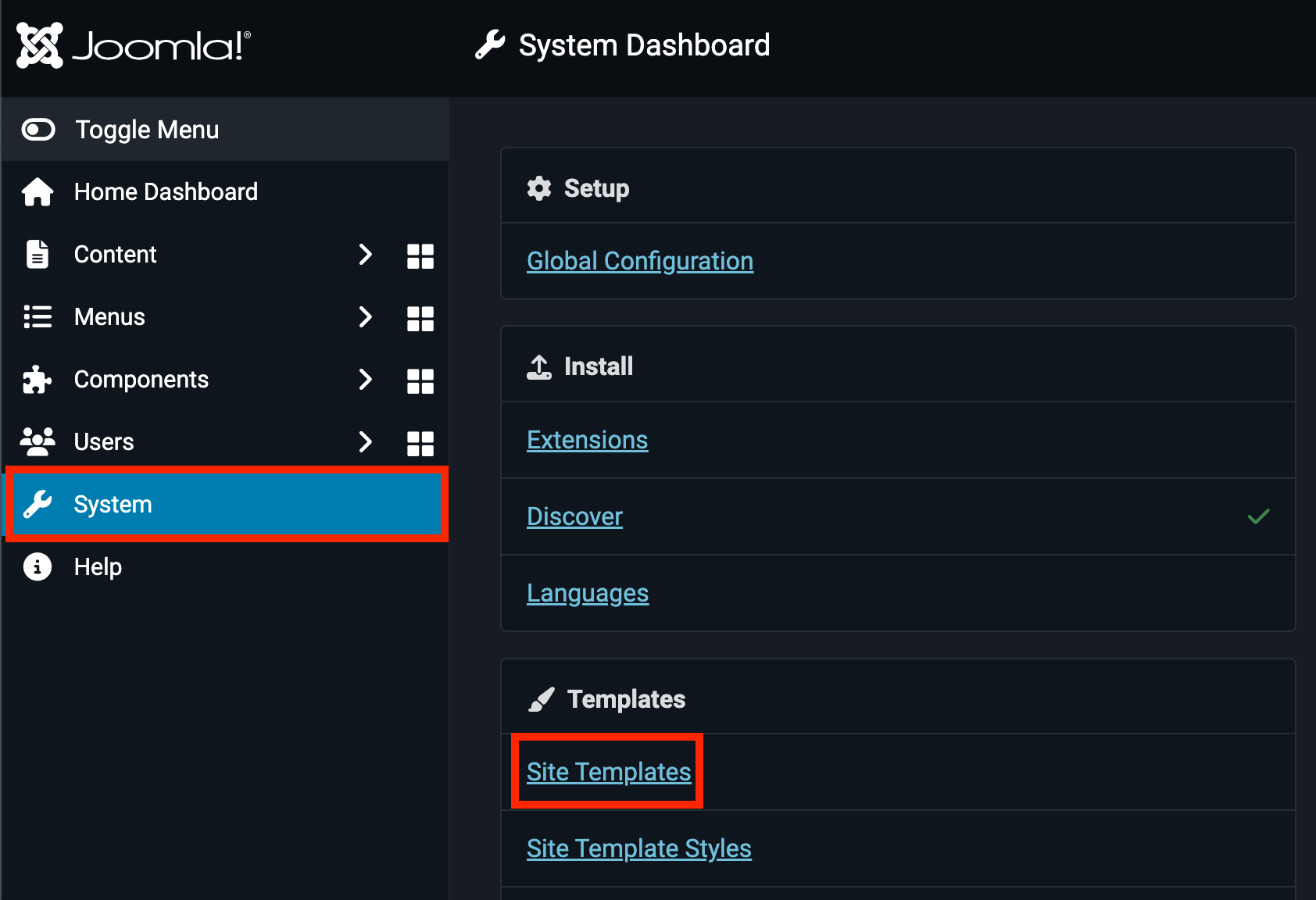Click the Setup gear icon
The height and width of the screenshot is (900, 1316).
click(x=539, y=188)
